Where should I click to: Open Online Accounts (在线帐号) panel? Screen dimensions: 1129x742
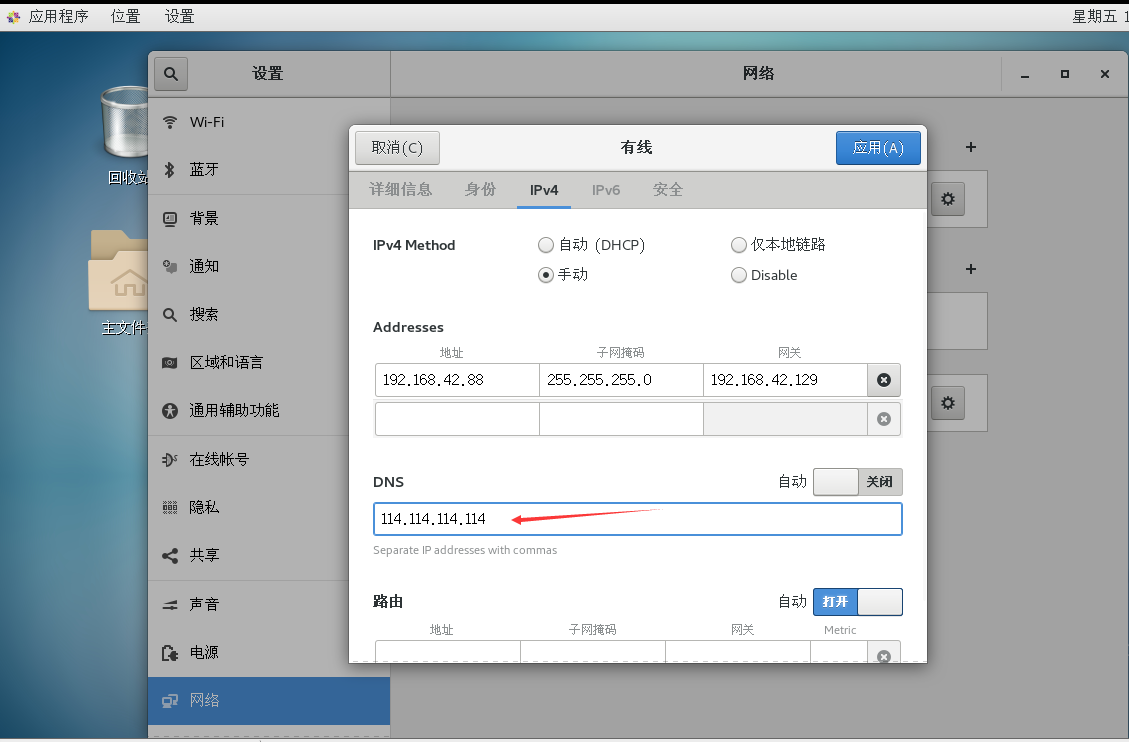[x=269, y=460]
